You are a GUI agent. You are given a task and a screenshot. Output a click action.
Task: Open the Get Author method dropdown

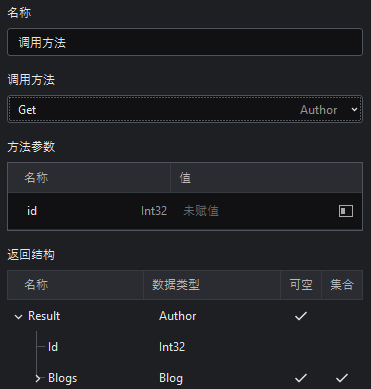coord(185,109)
